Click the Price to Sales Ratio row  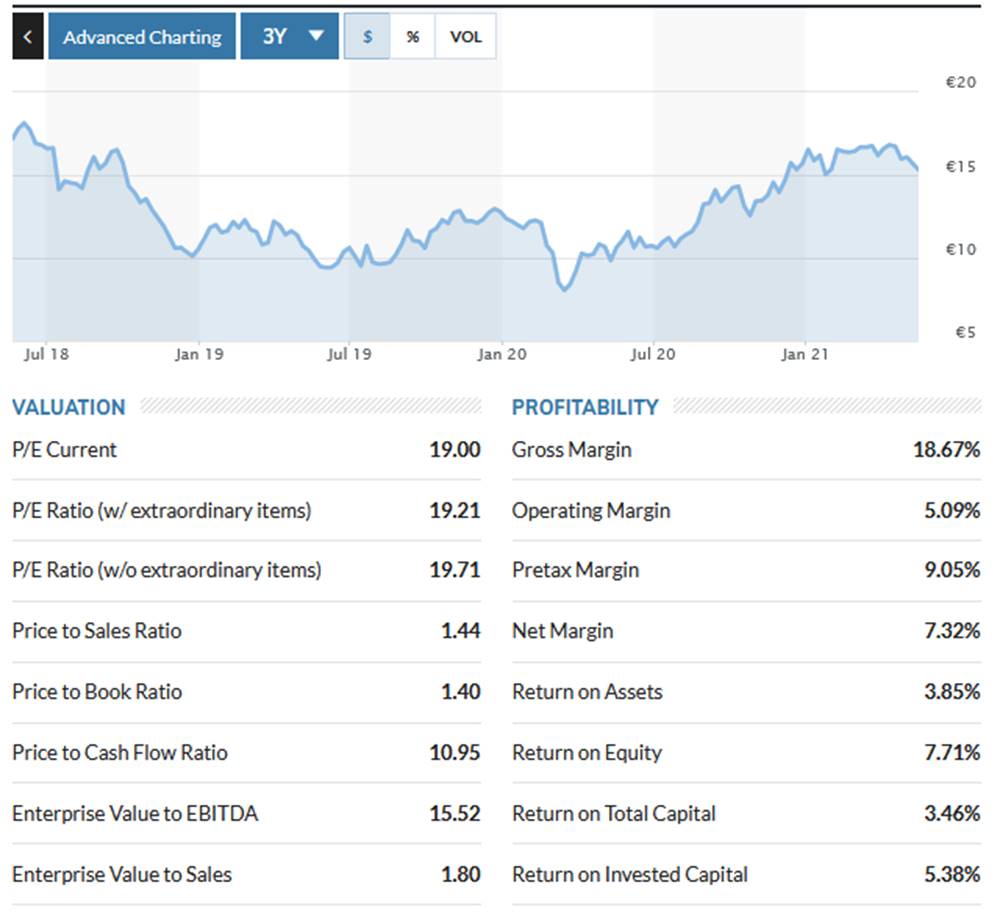(x=247, y=631)
